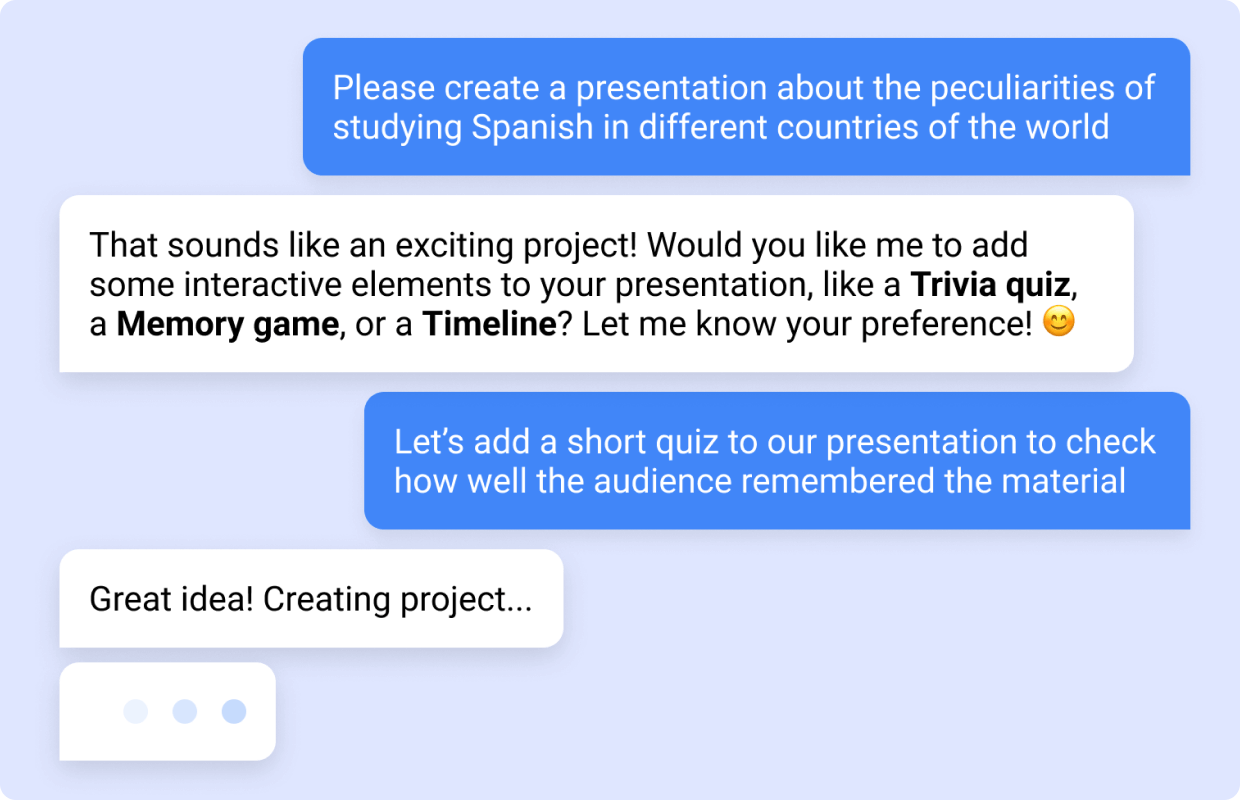Click the smiling face emoji
This screenshot has height=800, width=1240.
pyautogui.click(x=1058, y=324)
